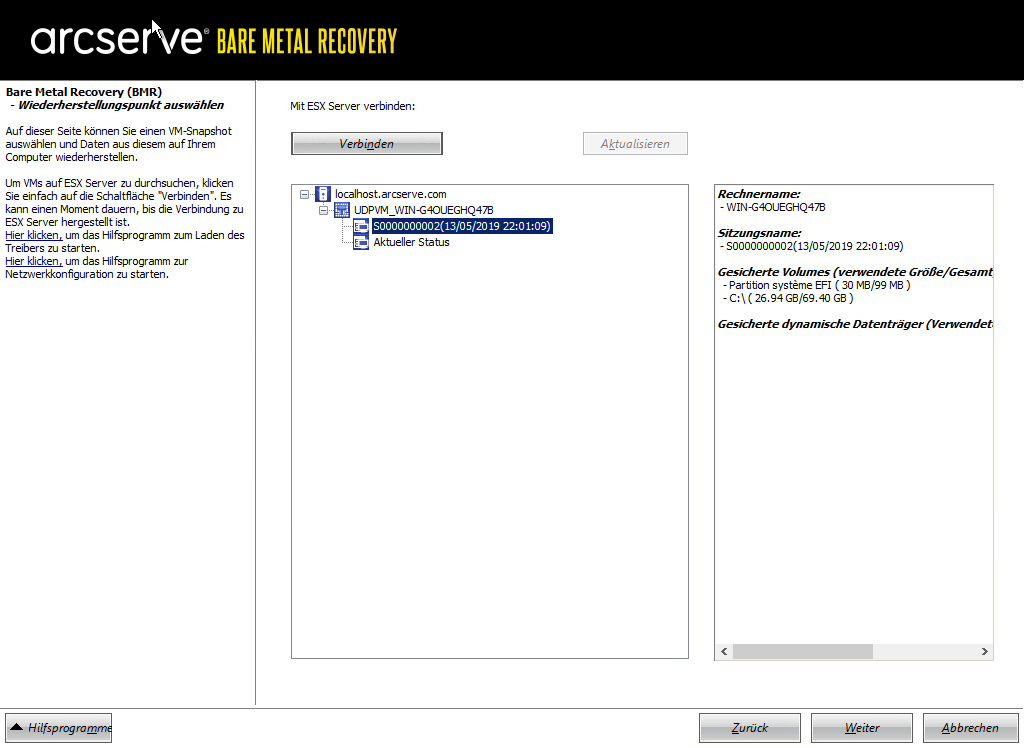Click the Sitzungsname heading
This screenshot has width=1024, height=748.
click(759, 233)
